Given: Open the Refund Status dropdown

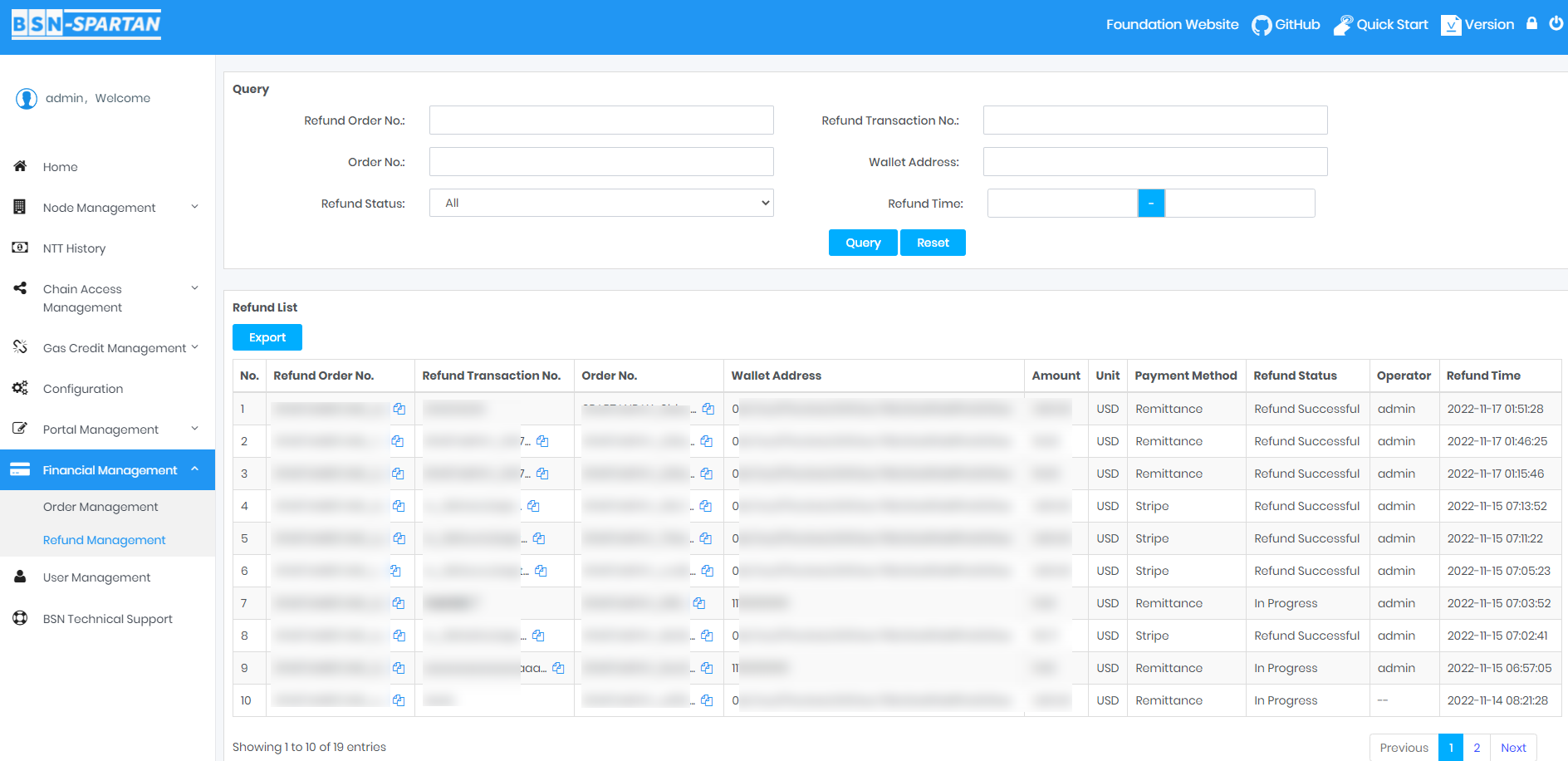Looking at the screenshot, I should tap(600, 203).
